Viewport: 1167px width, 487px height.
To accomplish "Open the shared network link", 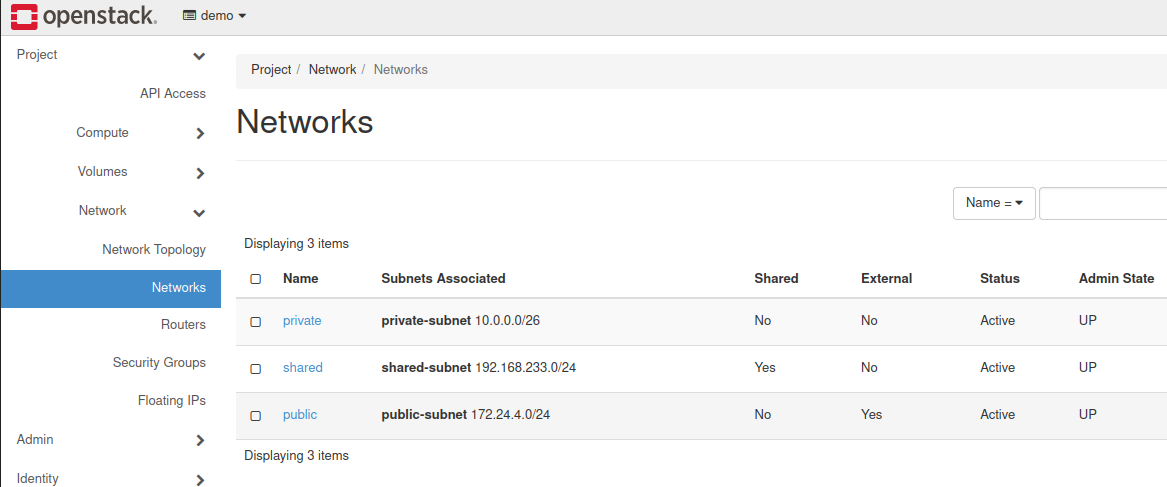I will pyautogui.click(x=303, y=368).
